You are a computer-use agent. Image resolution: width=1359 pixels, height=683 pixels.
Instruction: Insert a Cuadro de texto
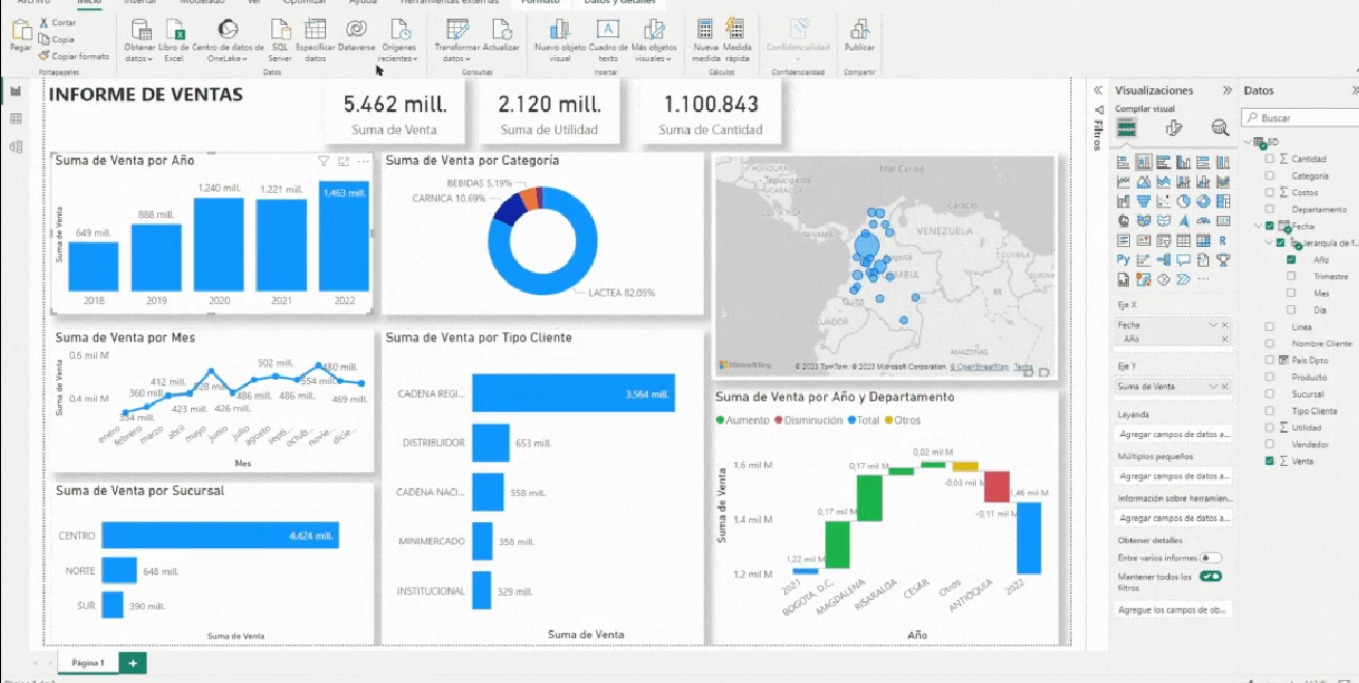(x=608, y=31)
